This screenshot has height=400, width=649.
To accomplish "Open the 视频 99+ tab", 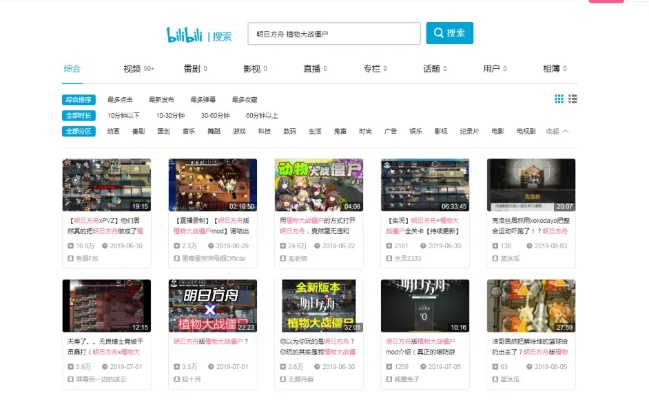I will 139,69.
